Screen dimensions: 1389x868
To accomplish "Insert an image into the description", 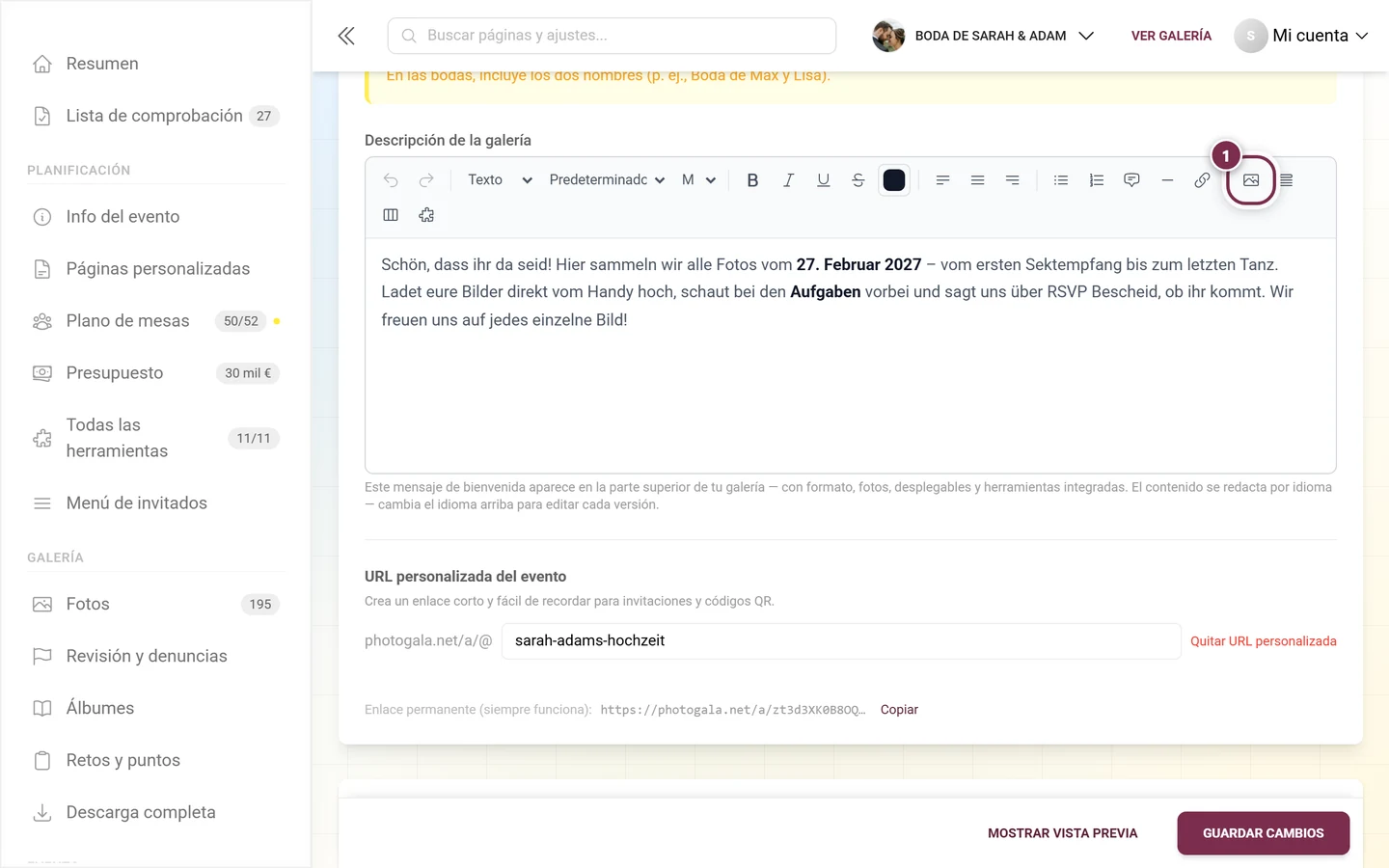I will pos(1251,180).
